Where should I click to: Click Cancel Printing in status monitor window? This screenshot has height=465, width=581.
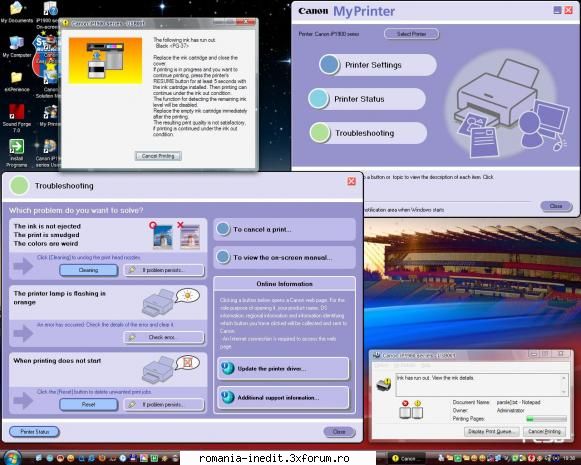point(544,432)
